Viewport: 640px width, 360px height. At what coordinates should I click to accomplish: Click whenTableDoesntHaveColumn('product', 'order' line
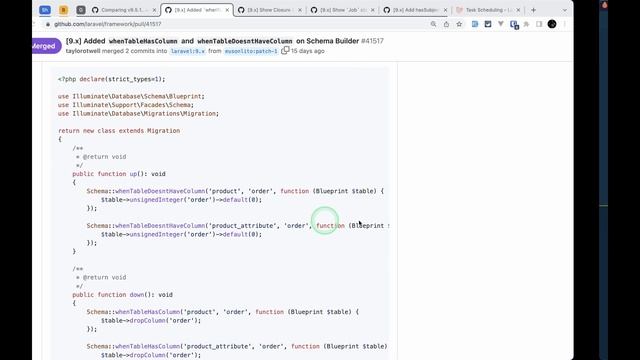coord(235,191)
